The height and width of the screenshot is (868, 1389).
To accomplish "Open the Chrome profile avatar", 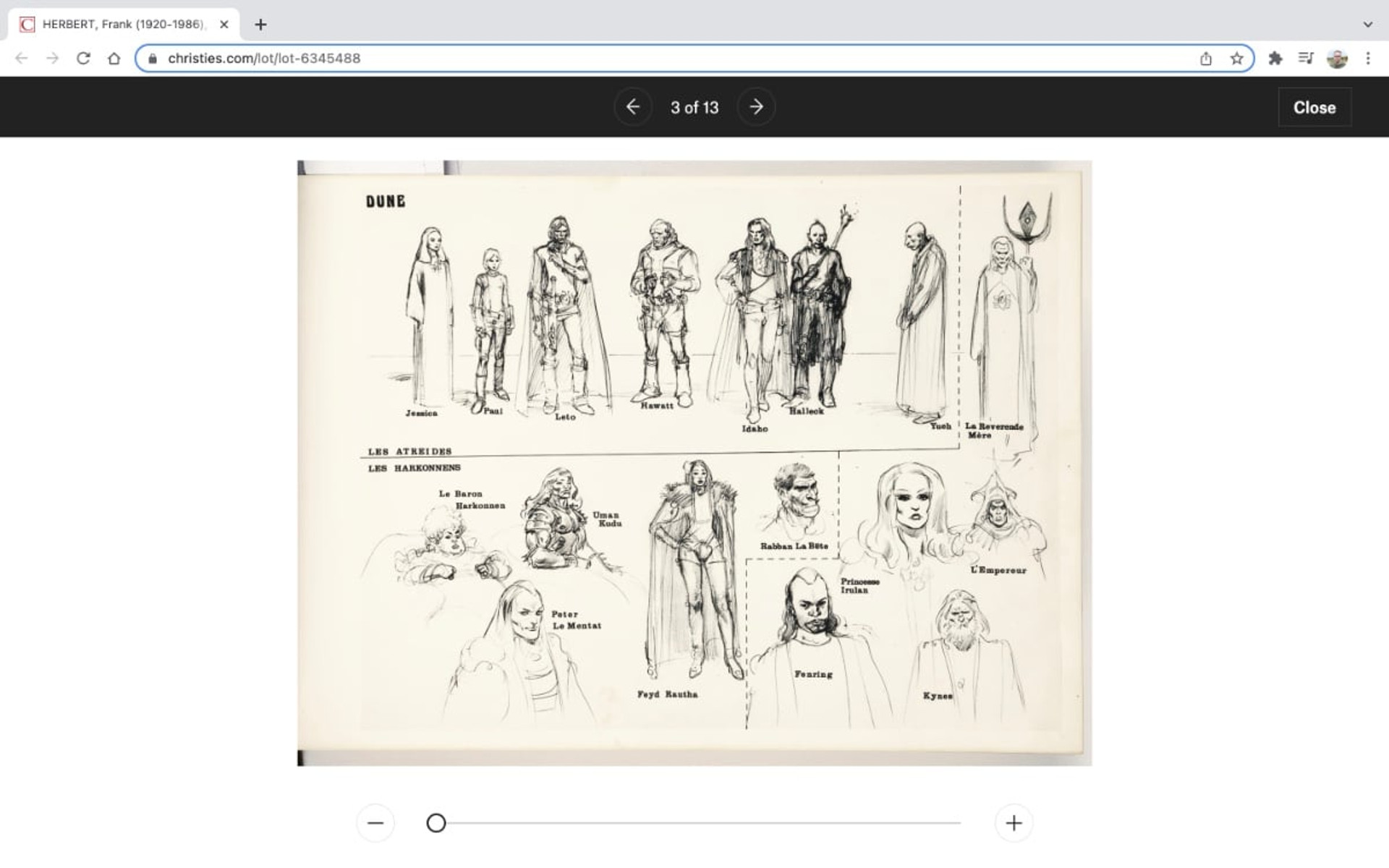I will [1337, 59].
